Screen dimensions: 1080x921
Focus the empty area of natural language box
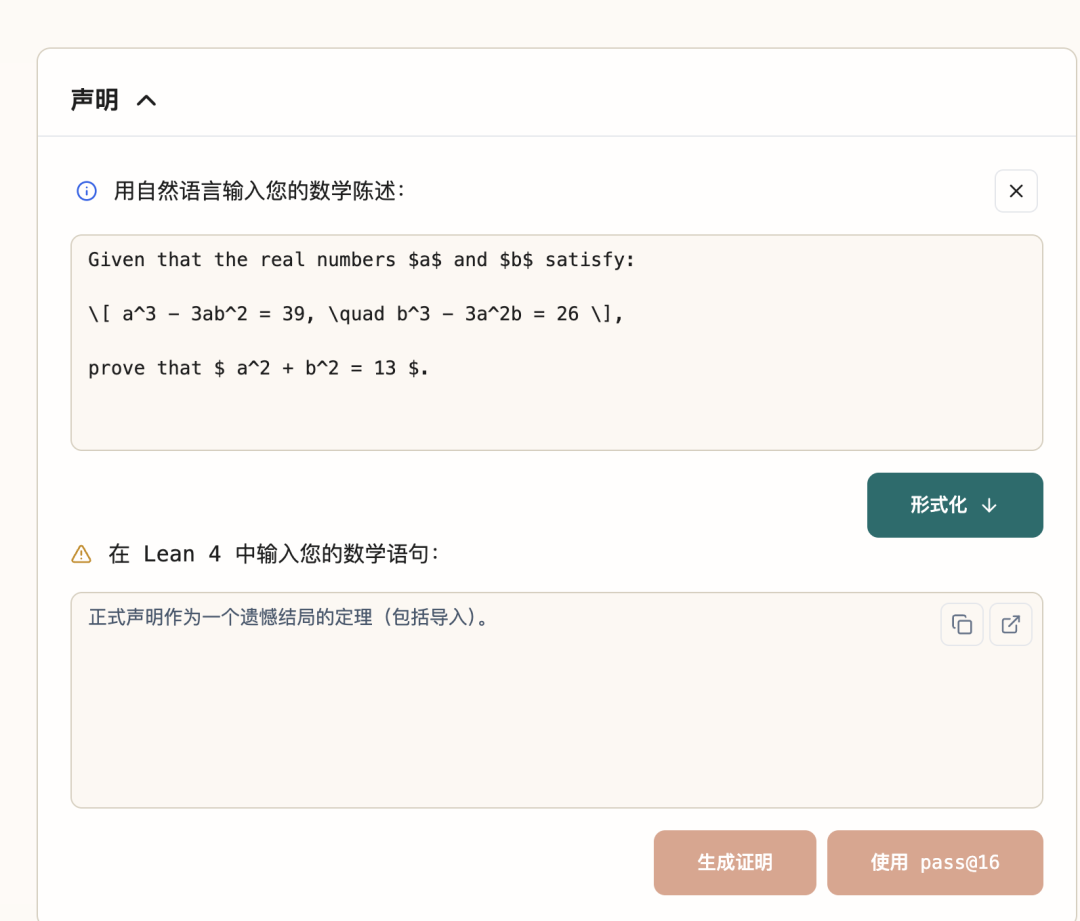tap(557, 413)
